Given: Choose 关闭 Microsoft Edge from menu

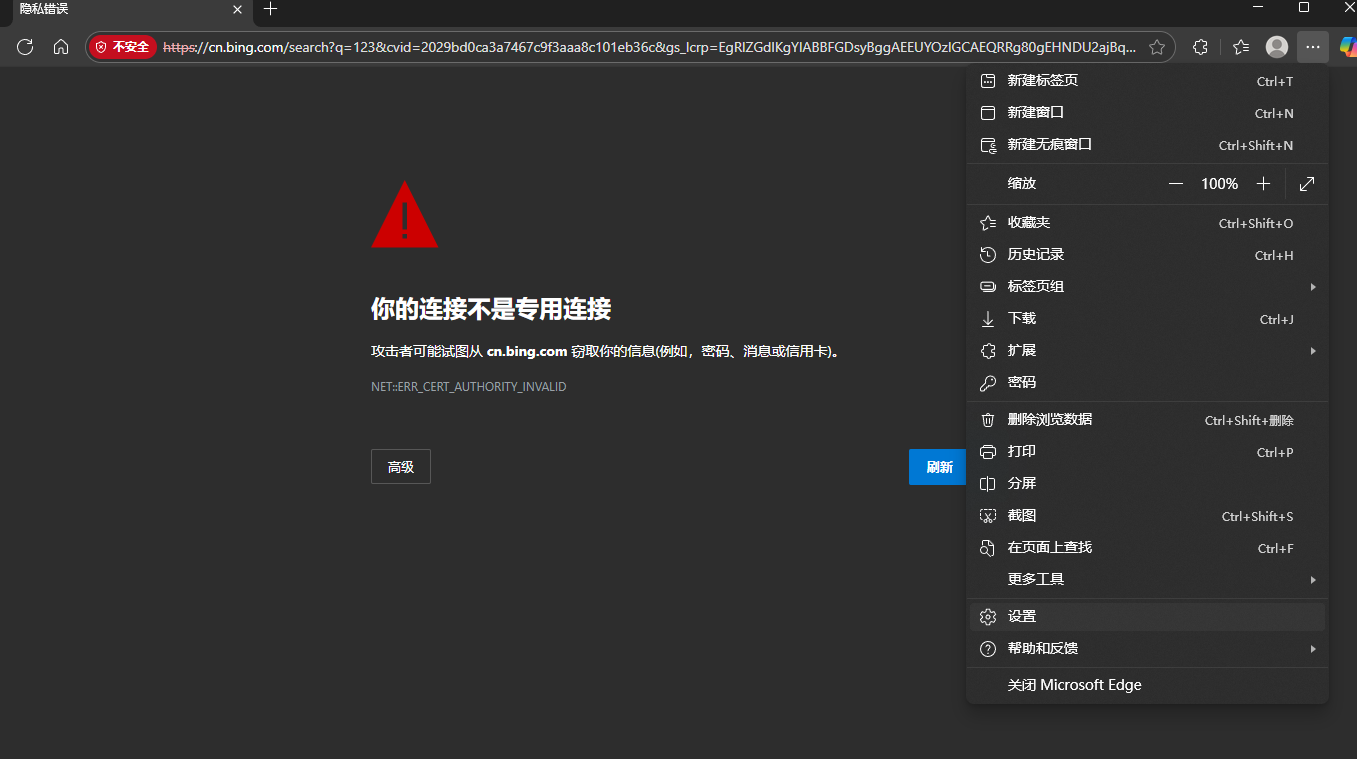Looking at the screenshot, I should click(x=1148, y=685).
